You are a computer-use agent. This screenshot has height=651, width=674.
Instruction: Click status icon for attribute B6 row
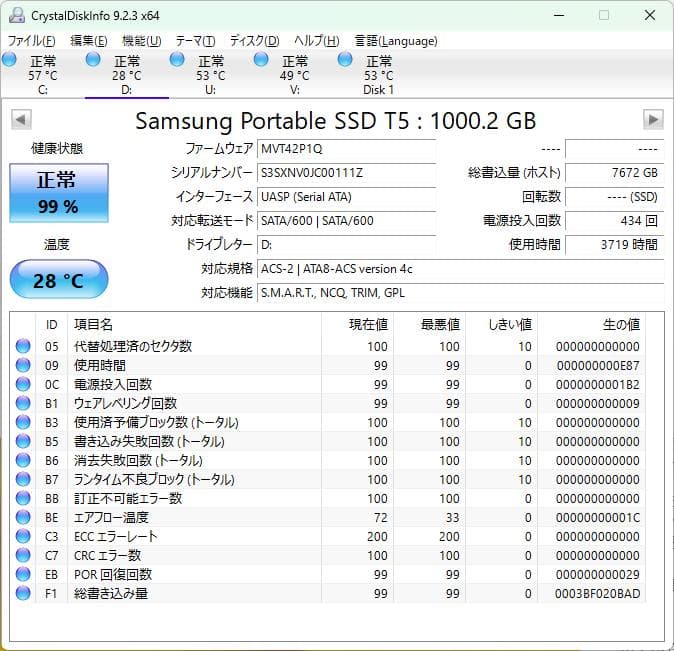pos(23,460)
